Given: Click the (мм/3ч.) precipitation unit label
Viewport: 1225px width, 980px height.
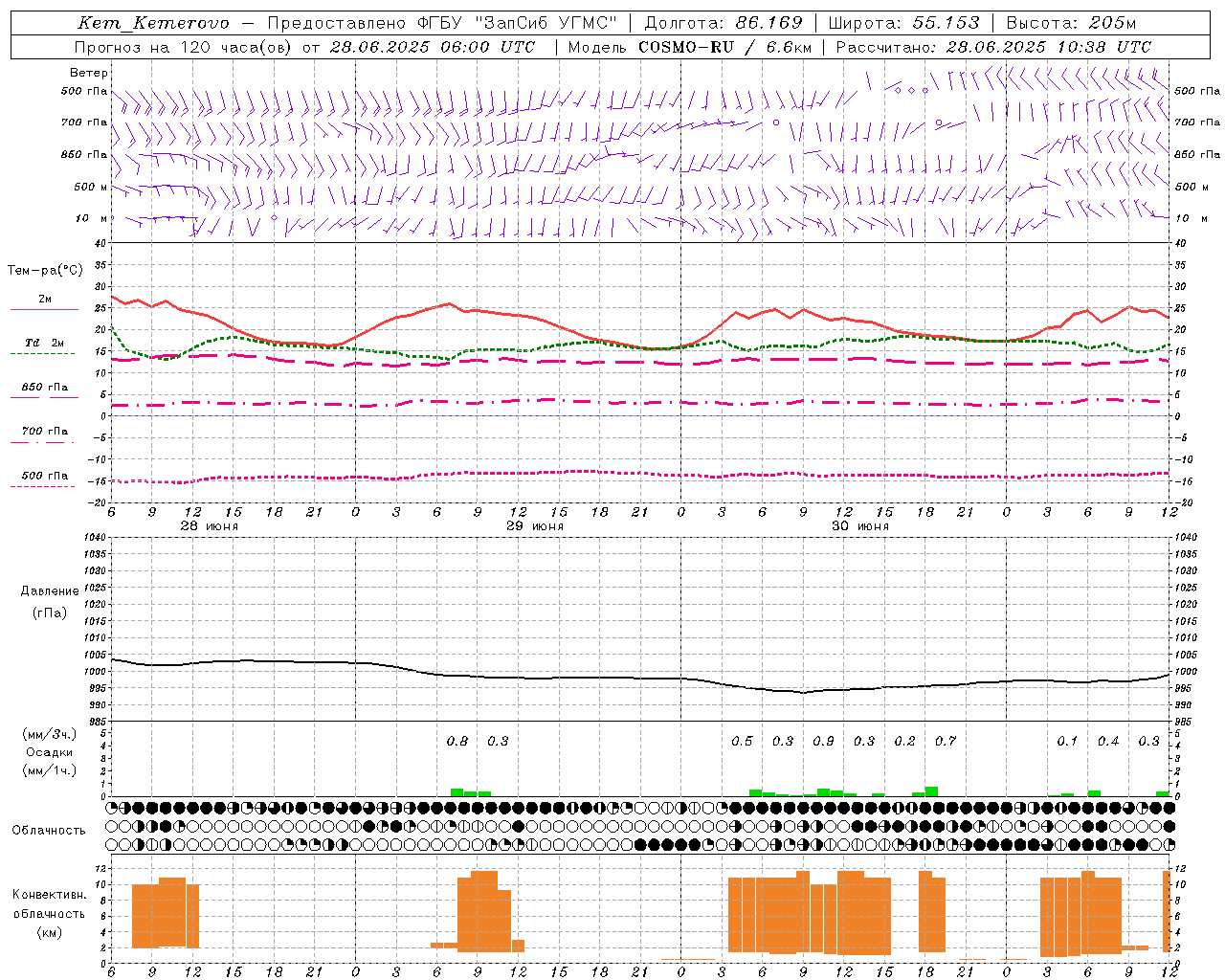Looking at the screenshot, I should 50,735.
